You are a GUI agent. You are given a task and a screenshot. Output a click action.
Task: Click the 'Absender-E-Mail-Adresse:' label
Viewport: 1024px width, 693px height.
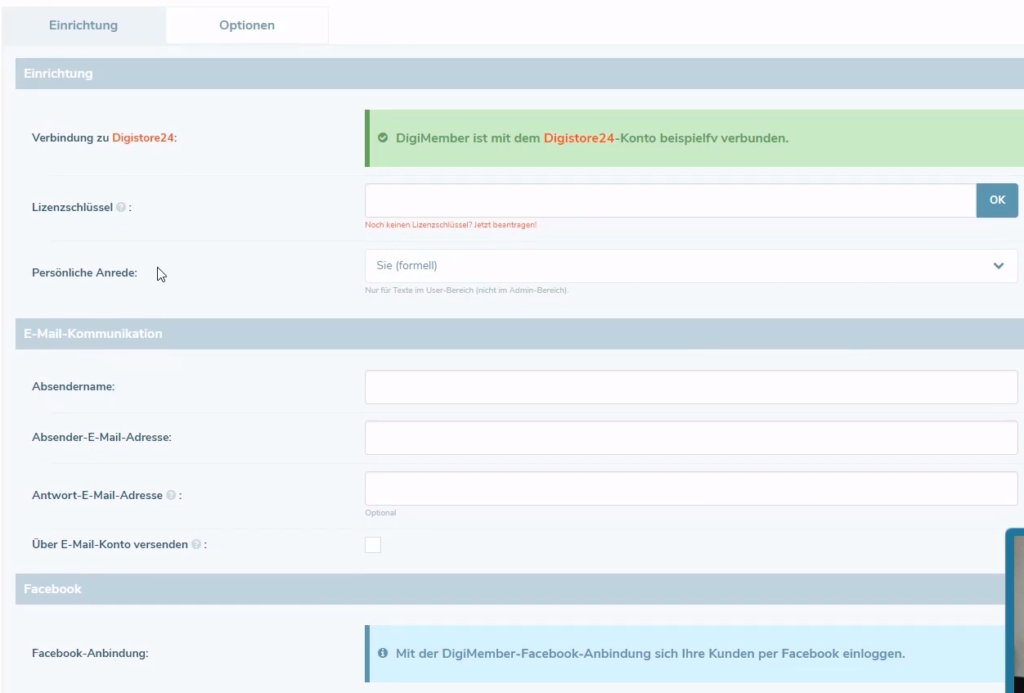click(102, 438)
